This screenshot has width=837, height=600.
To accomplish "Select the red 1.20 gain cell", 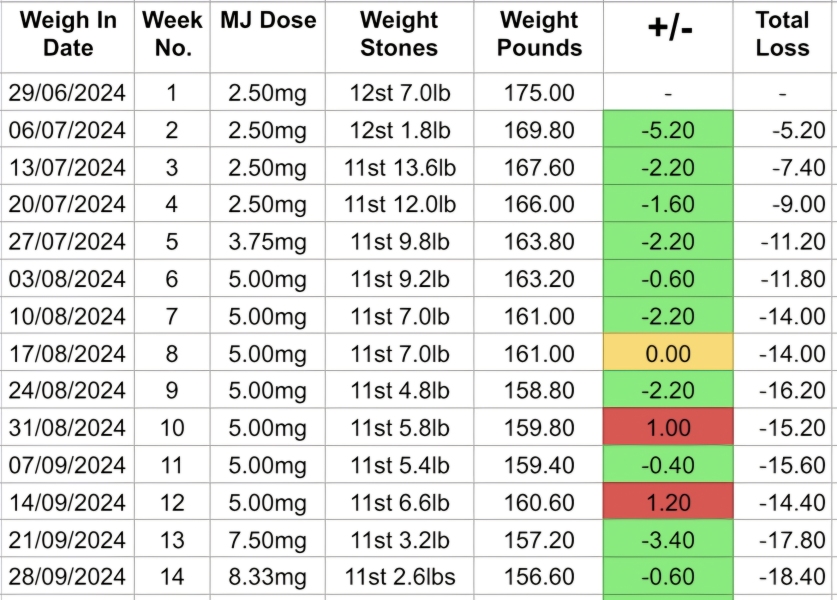I will pyautogui.click(x=668, y=503).
